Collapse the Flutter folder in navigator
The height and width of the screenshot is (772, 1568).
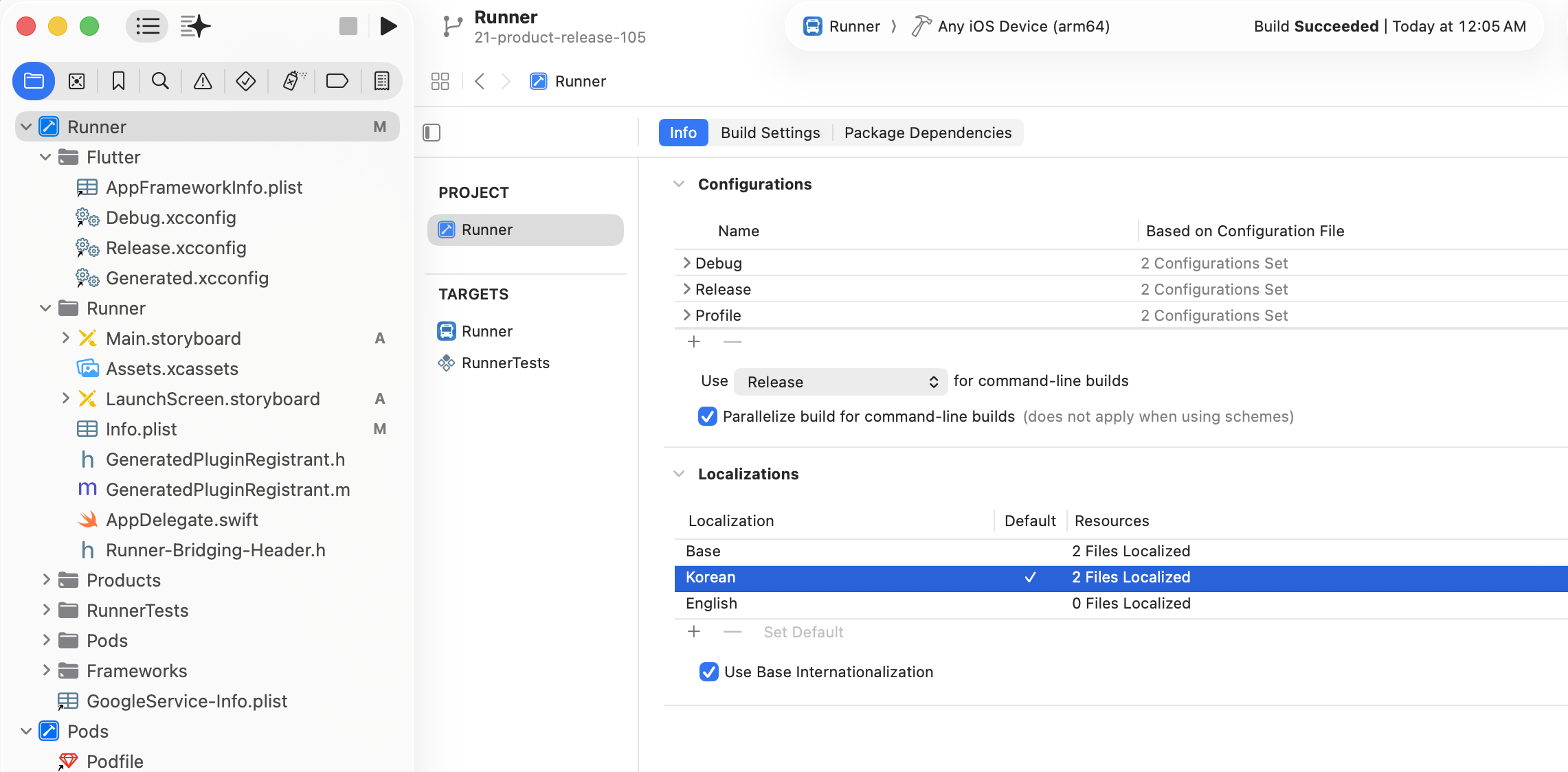click(x=45, y=157)
